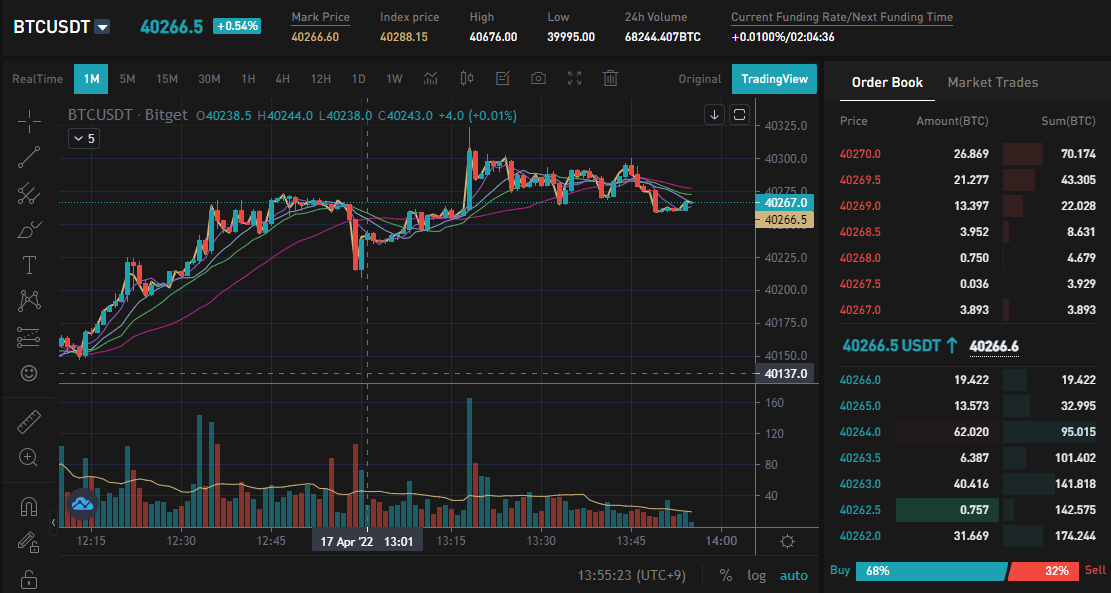This screenshot has height=593, width=1111.
Task: Click the Buy 68% ratio bar
Action: point(931,570)
